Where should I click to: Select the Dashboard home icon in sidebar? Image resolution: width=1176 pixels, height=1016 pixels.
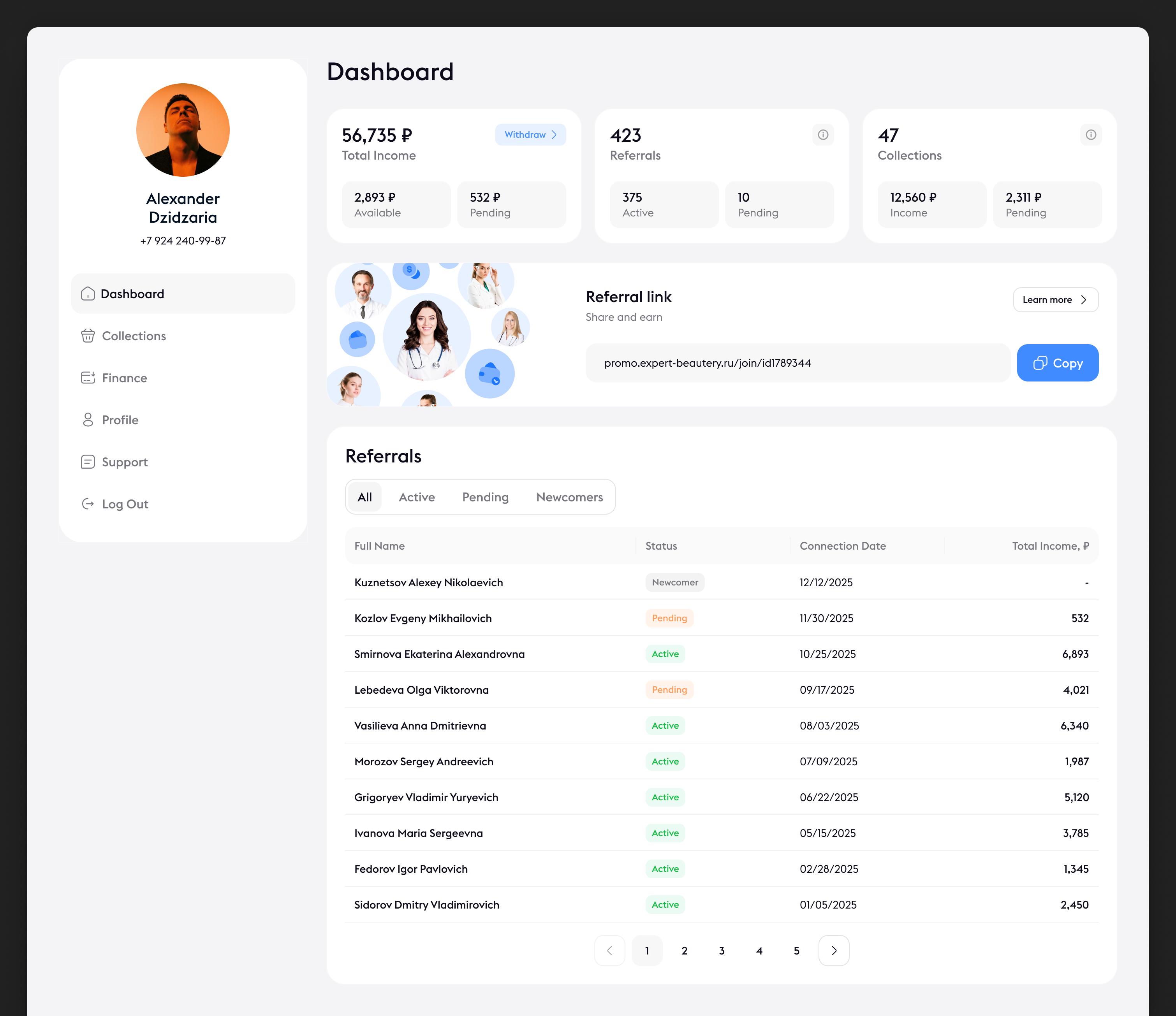(x=88, y=294)
